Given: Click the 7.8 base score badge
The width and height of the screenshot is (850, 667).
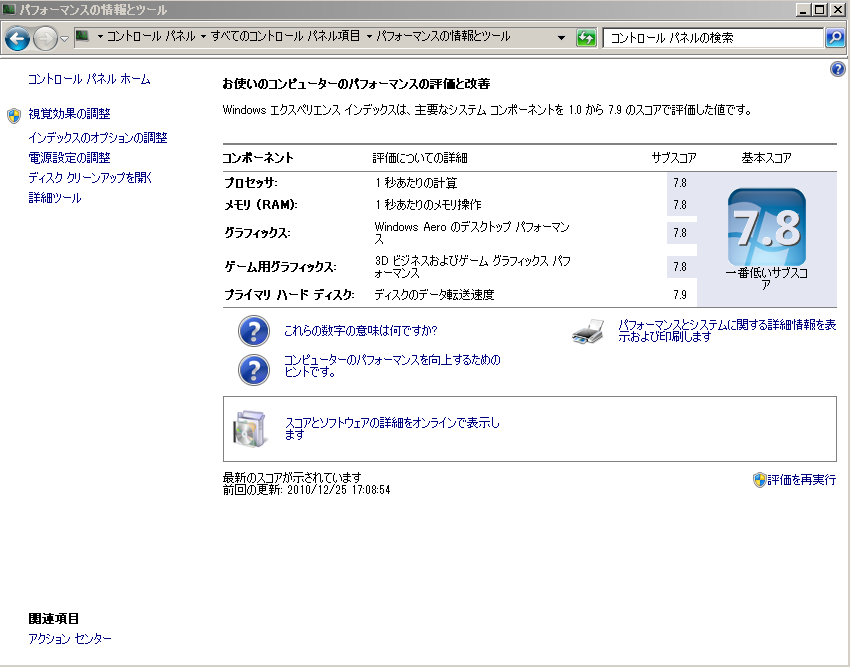Looking at the screenshot, I should coord(767,227).
